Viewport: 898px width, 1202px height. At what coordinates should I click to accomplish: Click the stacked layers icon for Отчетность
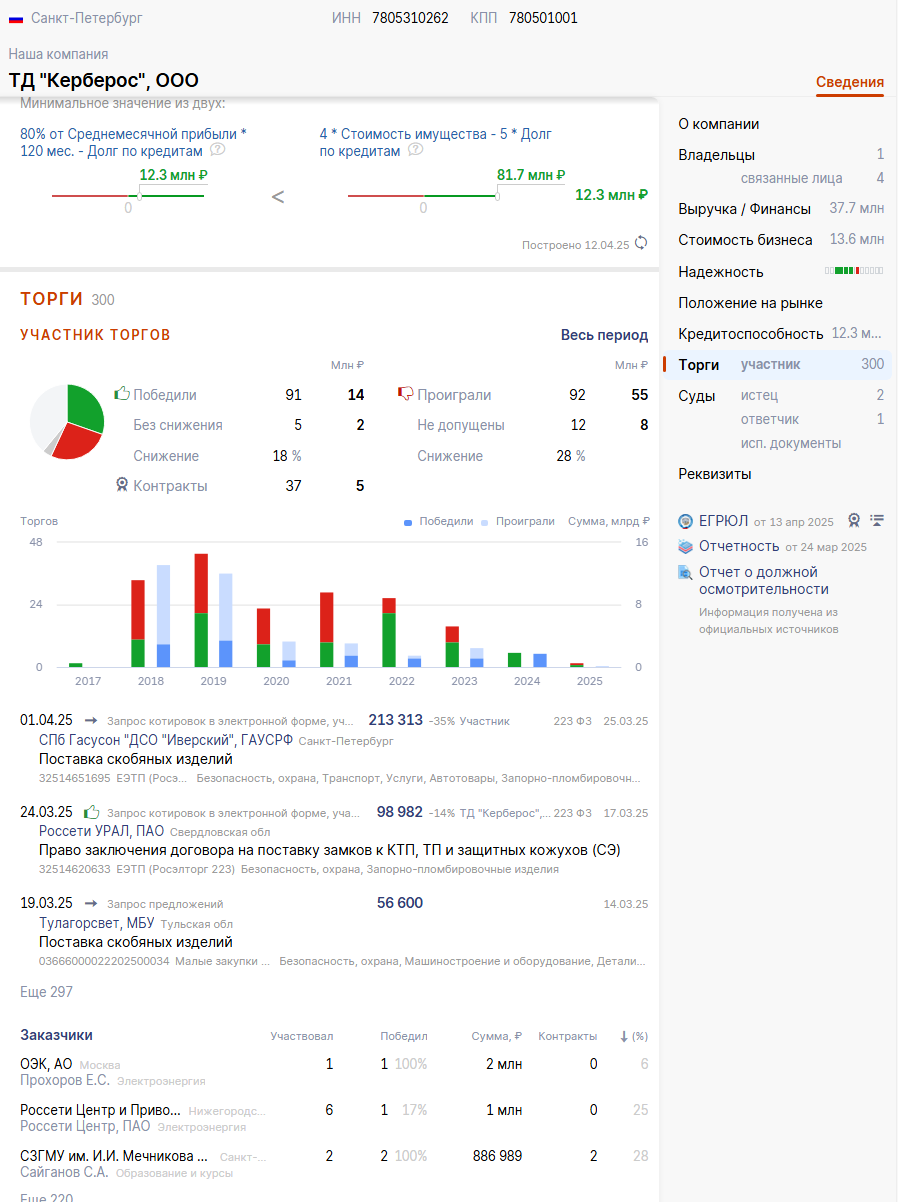(686, 546)
